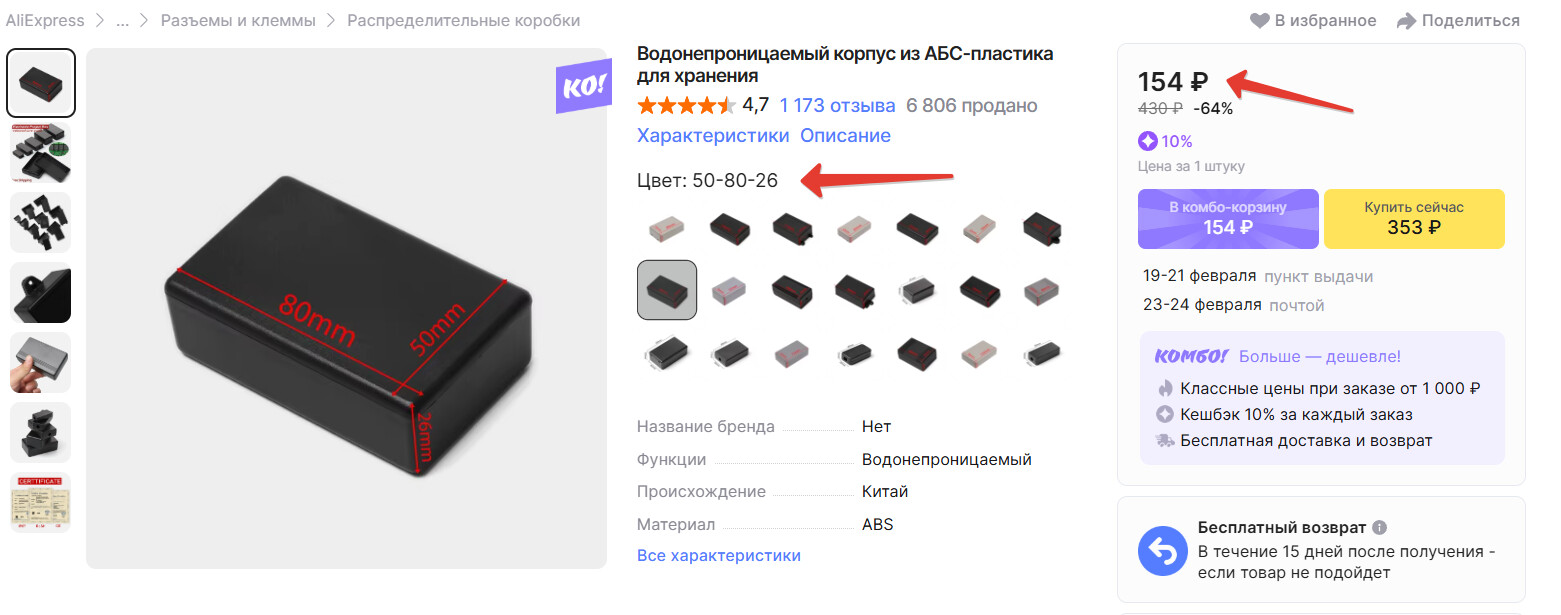1561x615 pixels.
Task: Click the Купить сейчас button
Action: [1414, 218]
